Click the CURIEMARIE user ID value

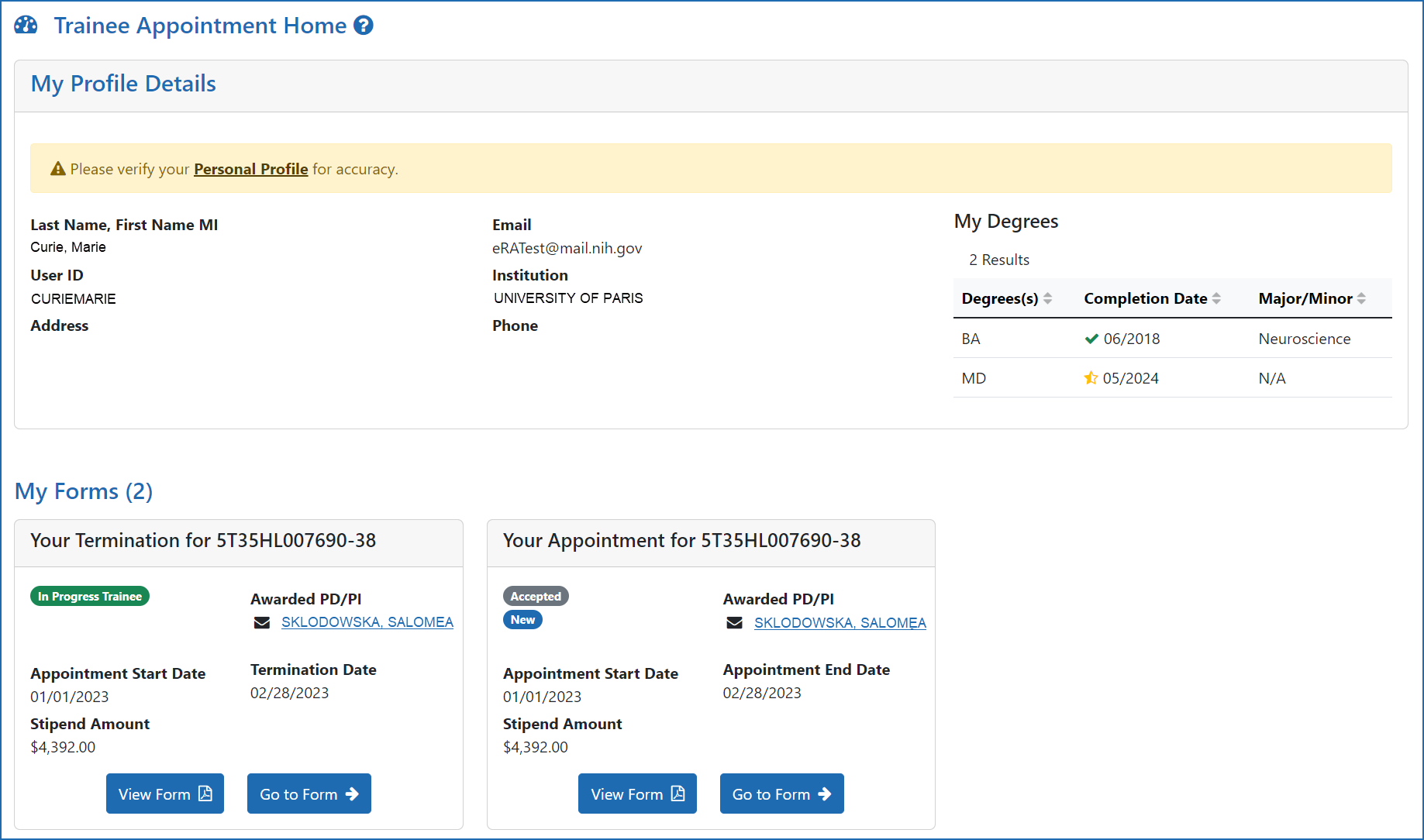(74, 298)
